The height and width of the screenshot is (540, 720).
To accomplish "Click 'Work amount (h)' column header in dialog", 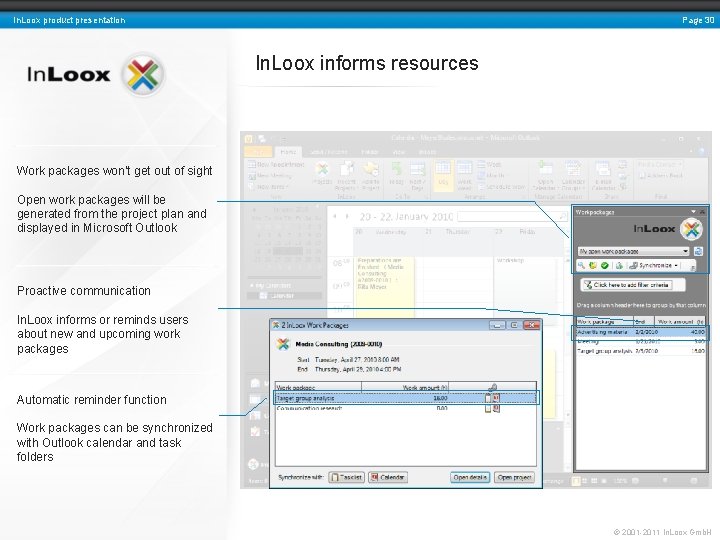I will tap(405, 388).
